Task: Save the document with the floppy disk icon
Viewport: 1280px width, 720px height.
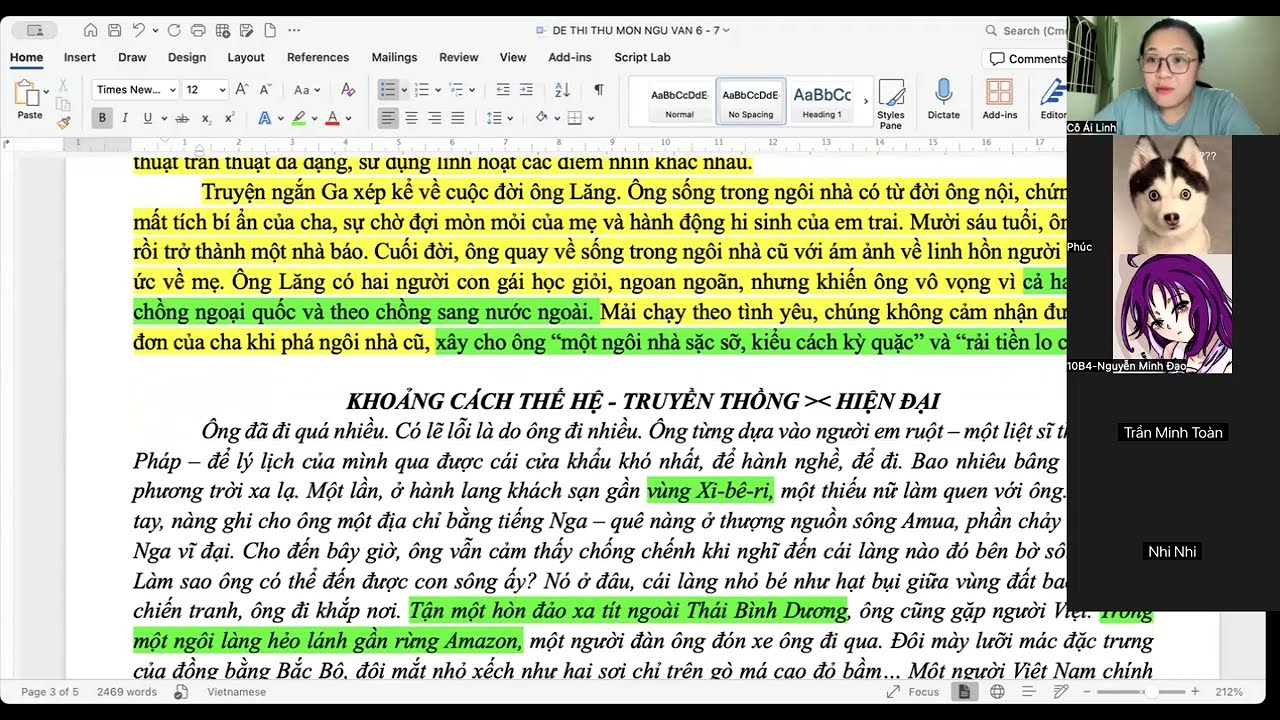Action: click(115, 30)
